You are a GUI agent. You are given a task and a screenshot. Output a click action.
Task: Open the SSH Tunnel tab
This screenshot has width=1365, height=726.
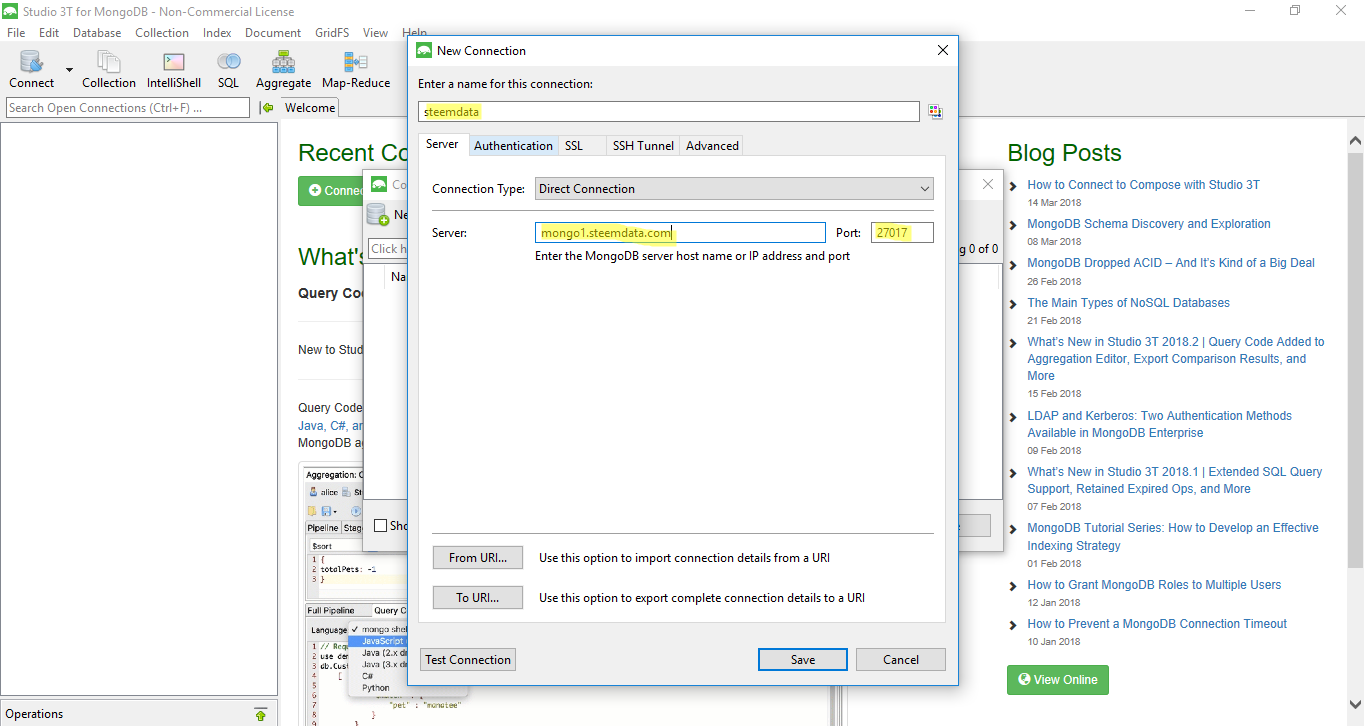tap(643, 146)
